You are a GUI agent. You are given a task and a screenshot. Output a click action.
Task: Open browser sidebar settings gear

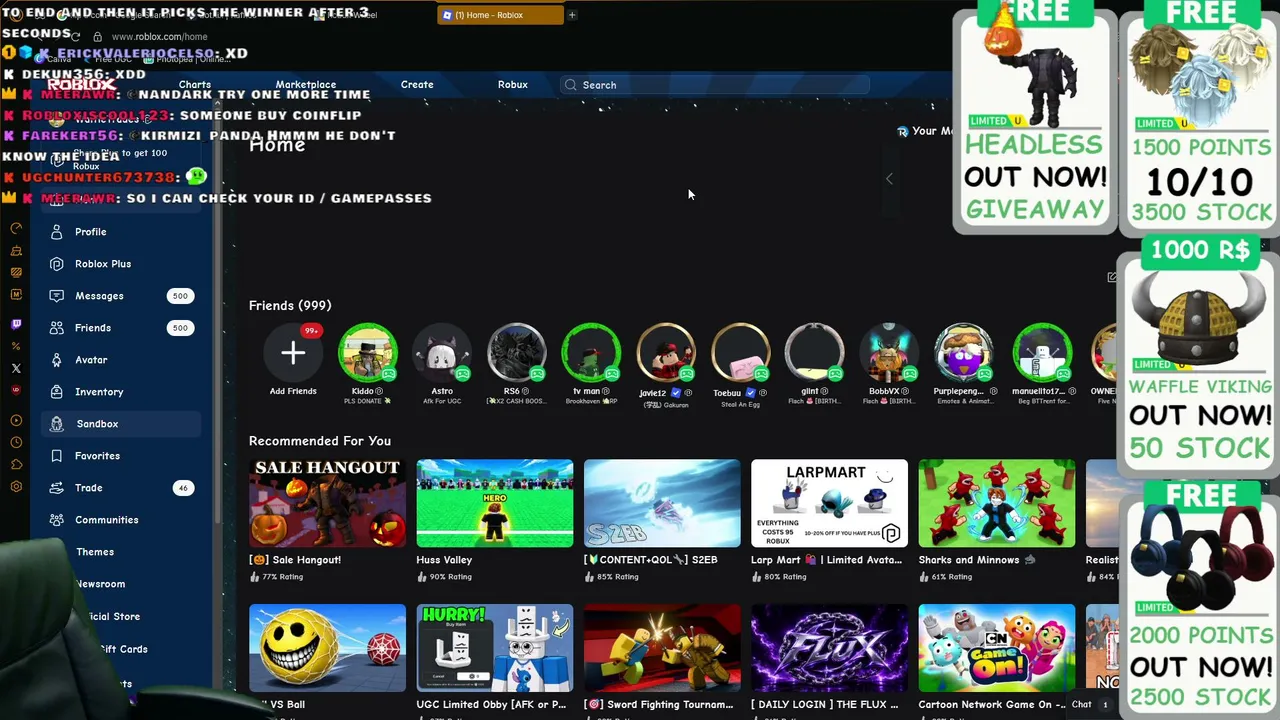click(16, 487)
